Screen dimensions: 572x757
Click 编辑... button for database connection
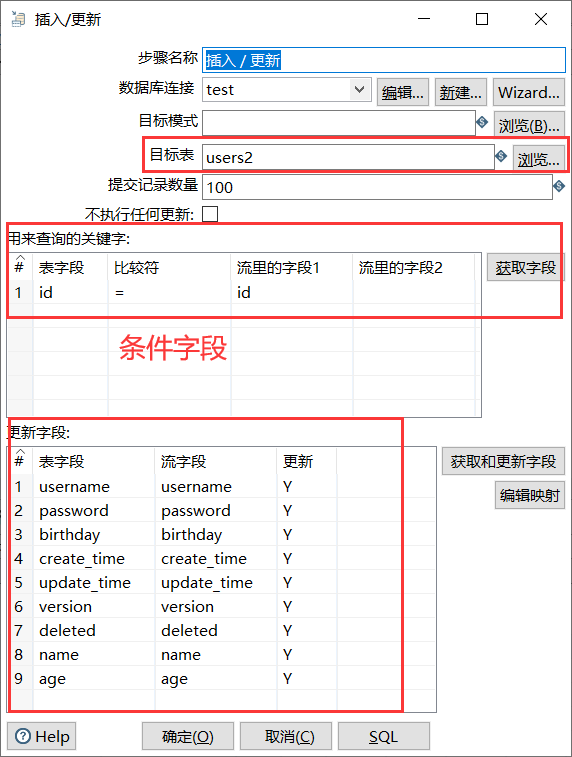pyautogui.click(x=402, y=92)
